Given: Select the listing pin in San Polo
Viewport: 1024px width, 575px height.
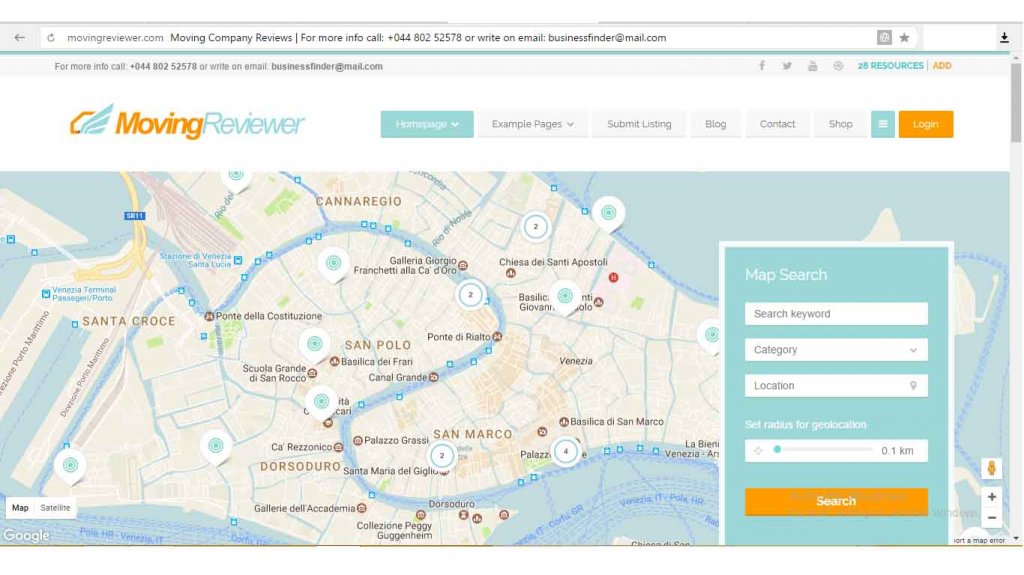Looking at the screenshot, I should click(315, 345).
